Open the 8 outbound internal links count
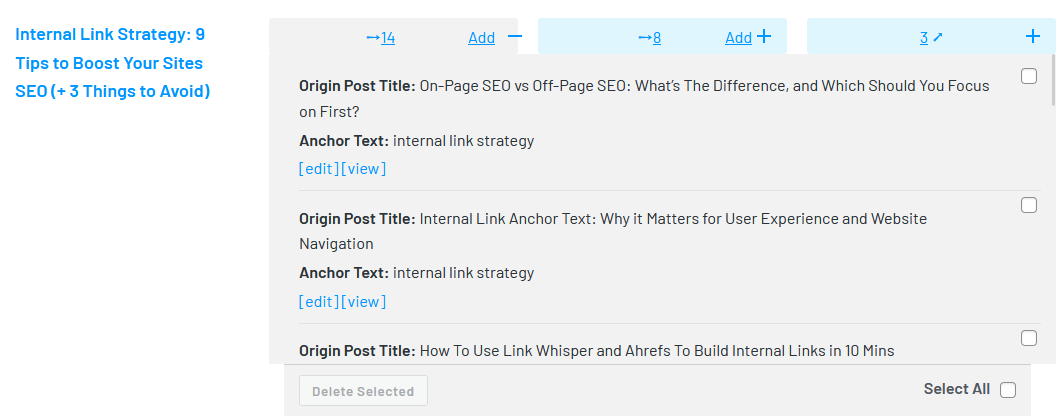This screenshot has height=420, width=1060. 650,38
